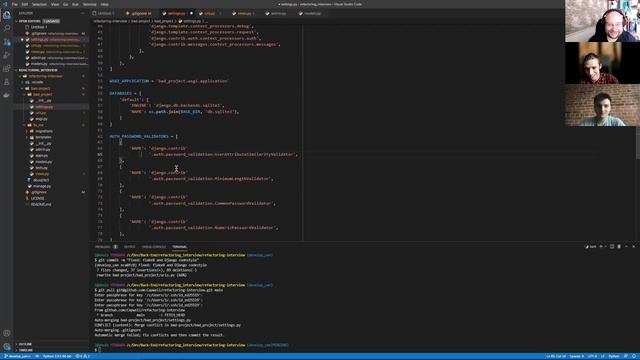Open the Source Control view

coord(7,42)
